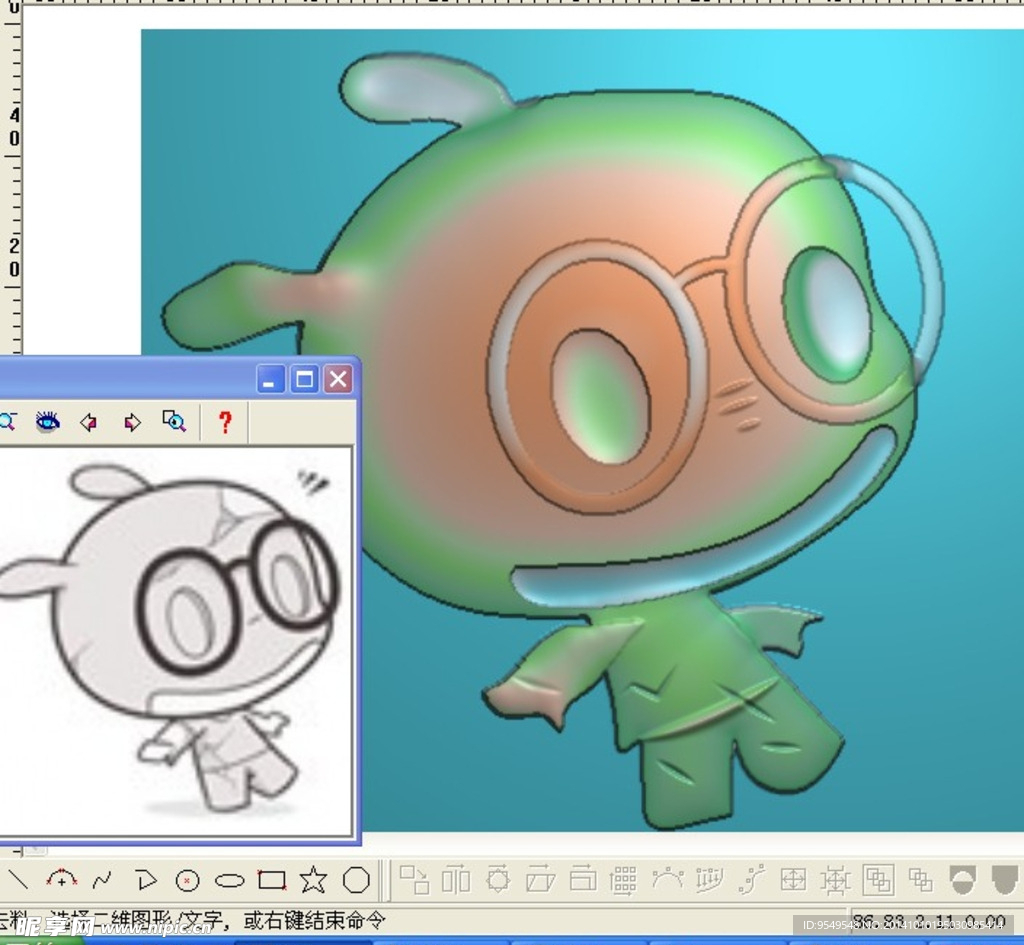Screen dimensions: 1024x945
Task: Go to previous image with left arrow
Action: (x=89, y=422)
